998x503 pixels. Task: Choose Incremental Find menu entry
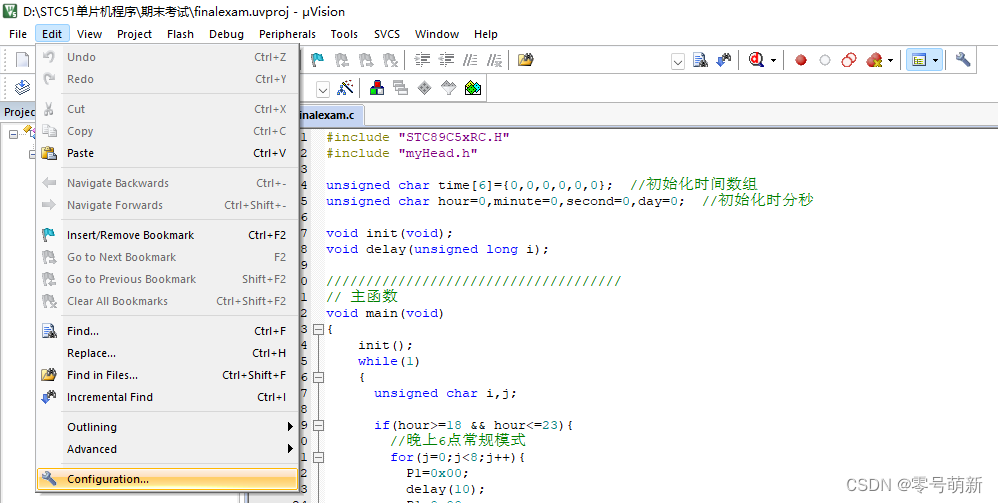click(167, 397)
